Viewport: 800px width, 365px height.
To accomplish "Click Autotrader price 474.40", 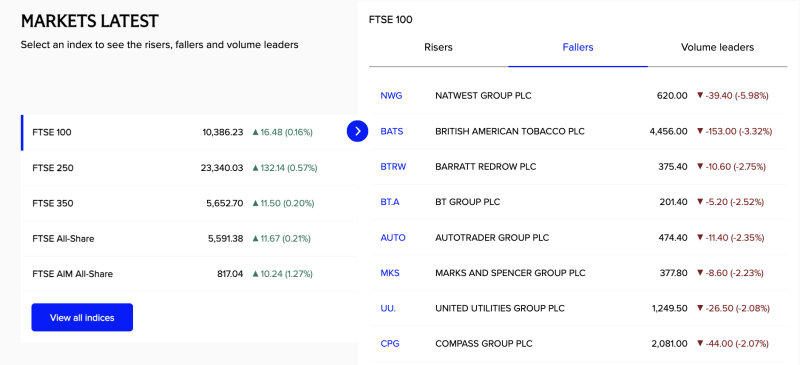I will (x=673, y=237).
